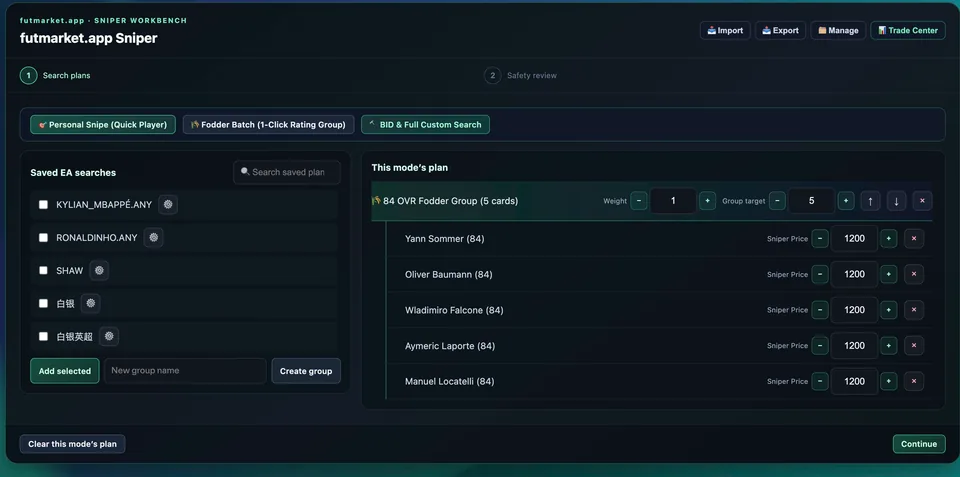The height and width of the screenshot is (477, 960).
Task: Check the RONALDINHO.ANY saved search
Action: click(43, 238)
